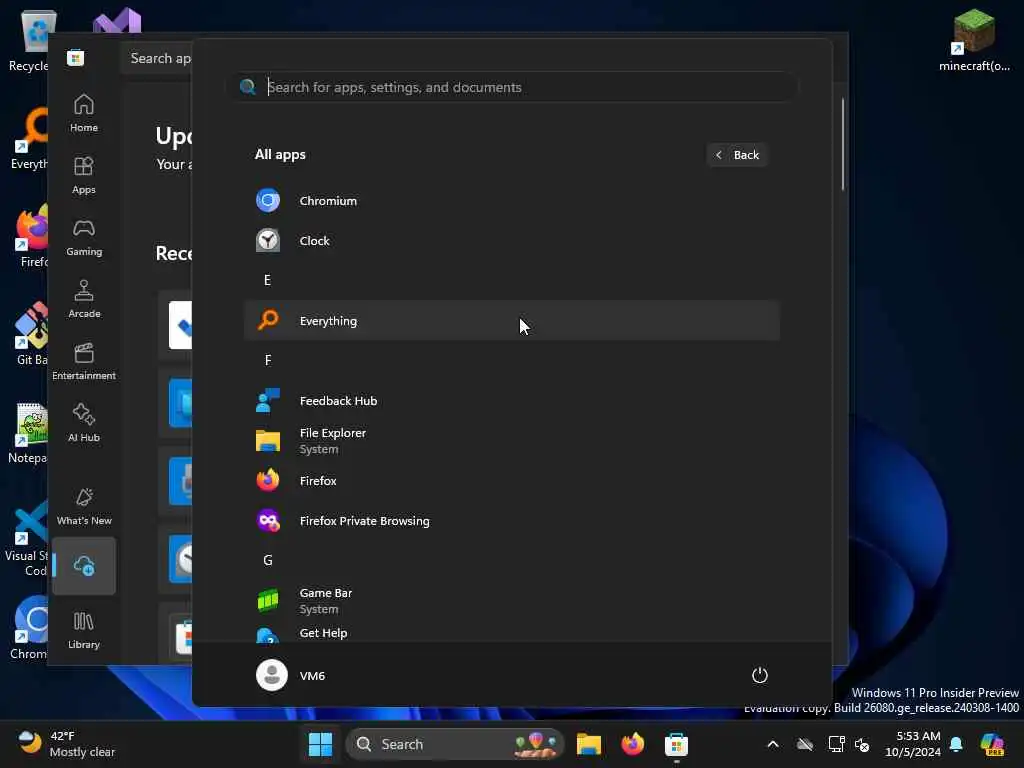Open the network status tray icon
This screenshot has width=1024, height=768.
coord(837,744)
